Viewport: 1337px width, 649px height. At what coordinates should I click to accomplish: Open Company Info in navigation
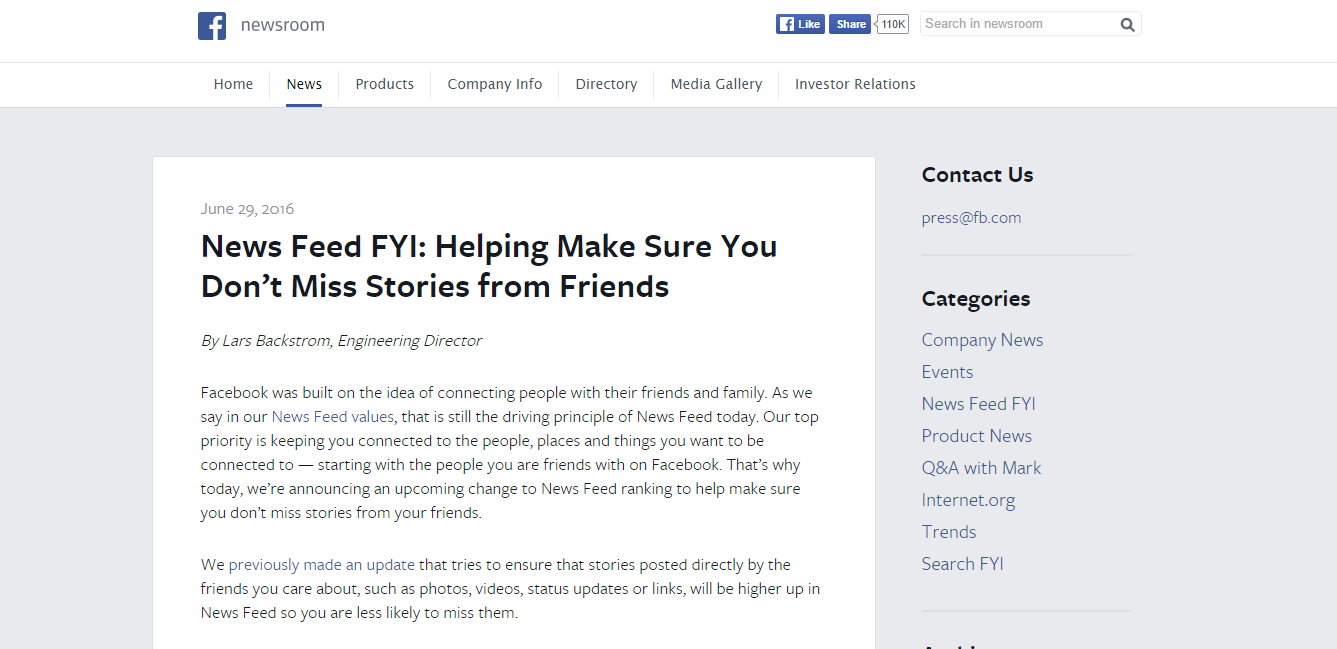(494, 84)
